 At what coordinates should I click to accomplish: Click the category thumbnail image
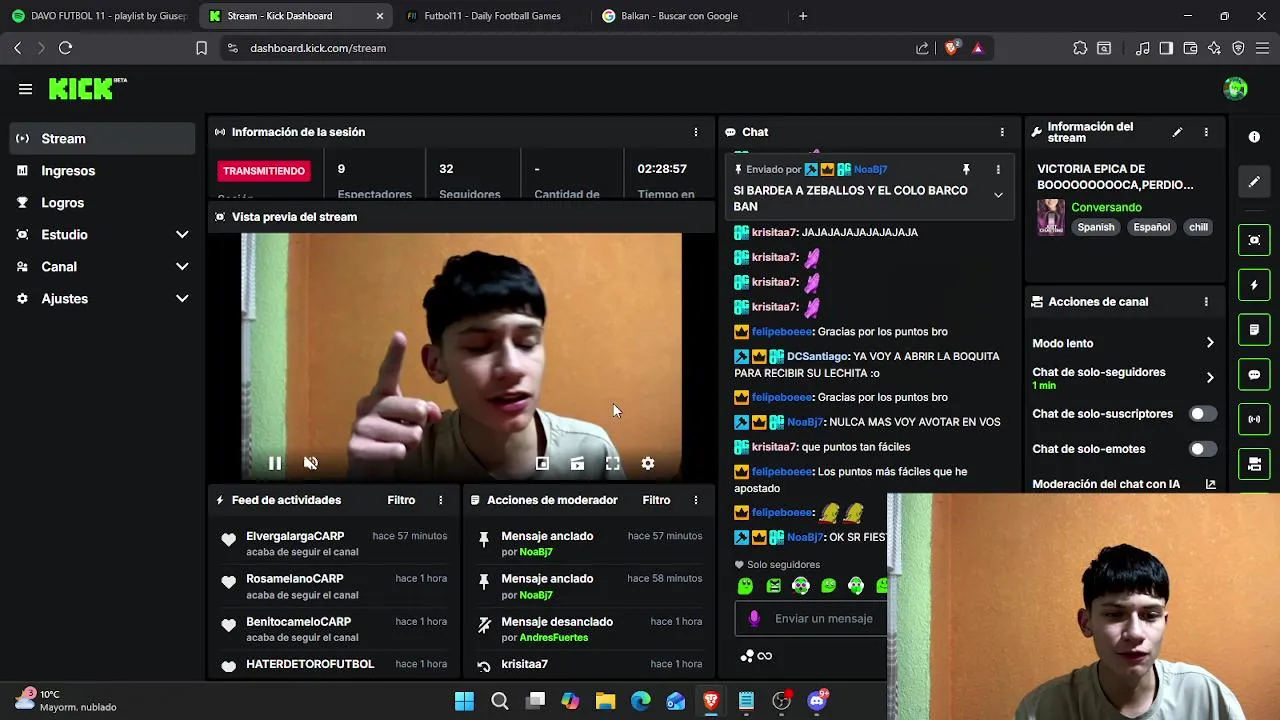(1051, 217)
